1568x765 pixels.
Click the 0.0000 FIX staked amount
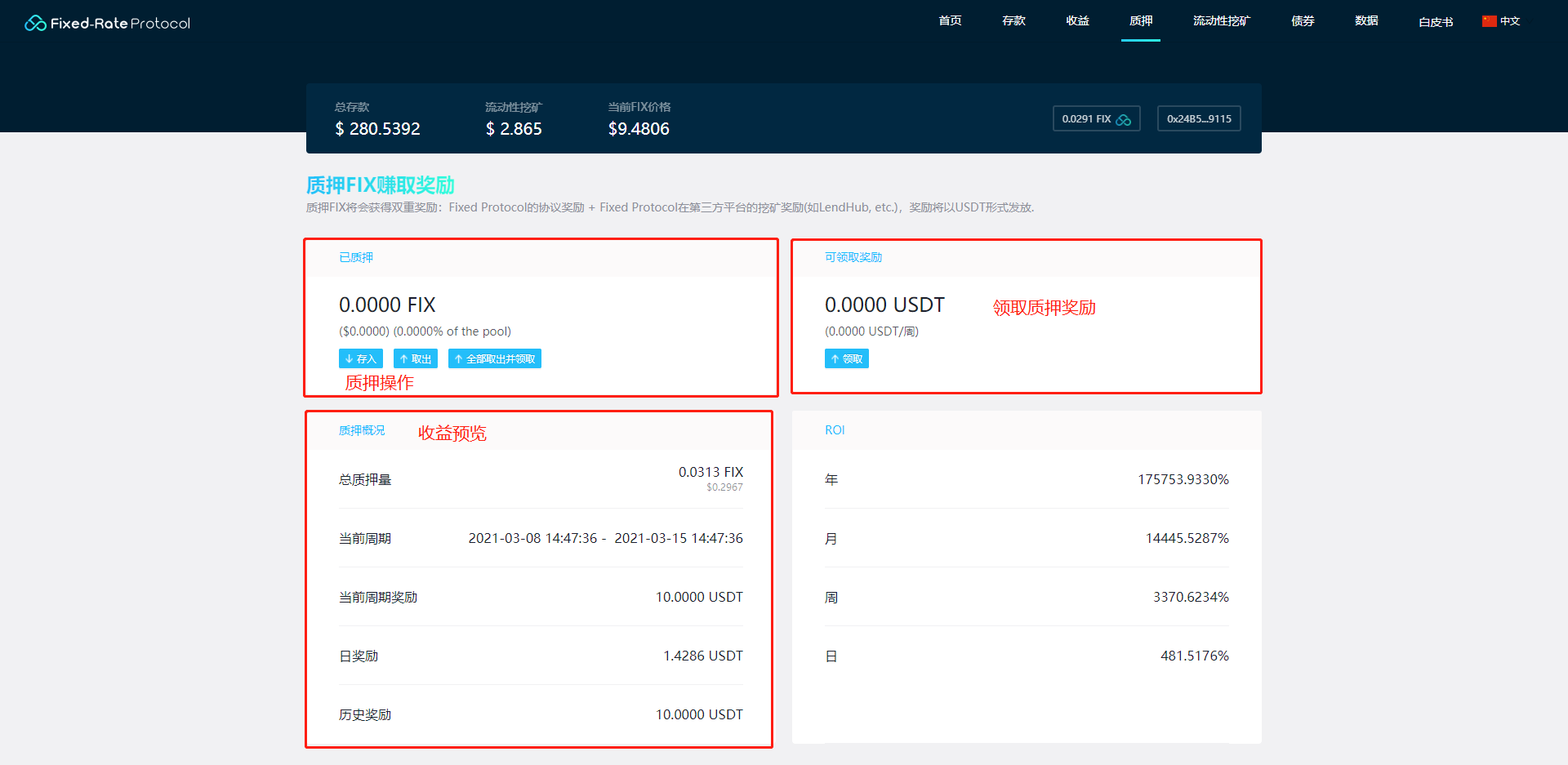[387, 305]
